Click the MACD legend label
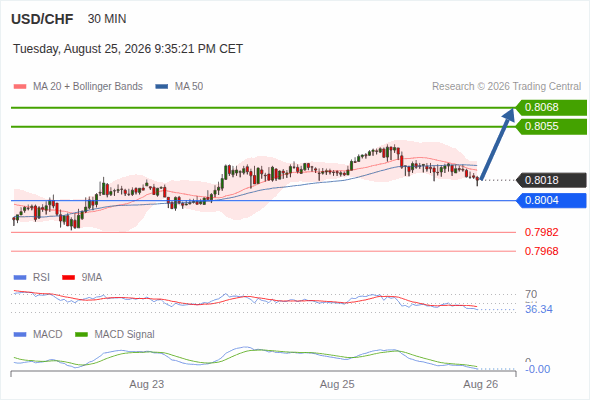590x400 pixels. (x=48, y=335)
